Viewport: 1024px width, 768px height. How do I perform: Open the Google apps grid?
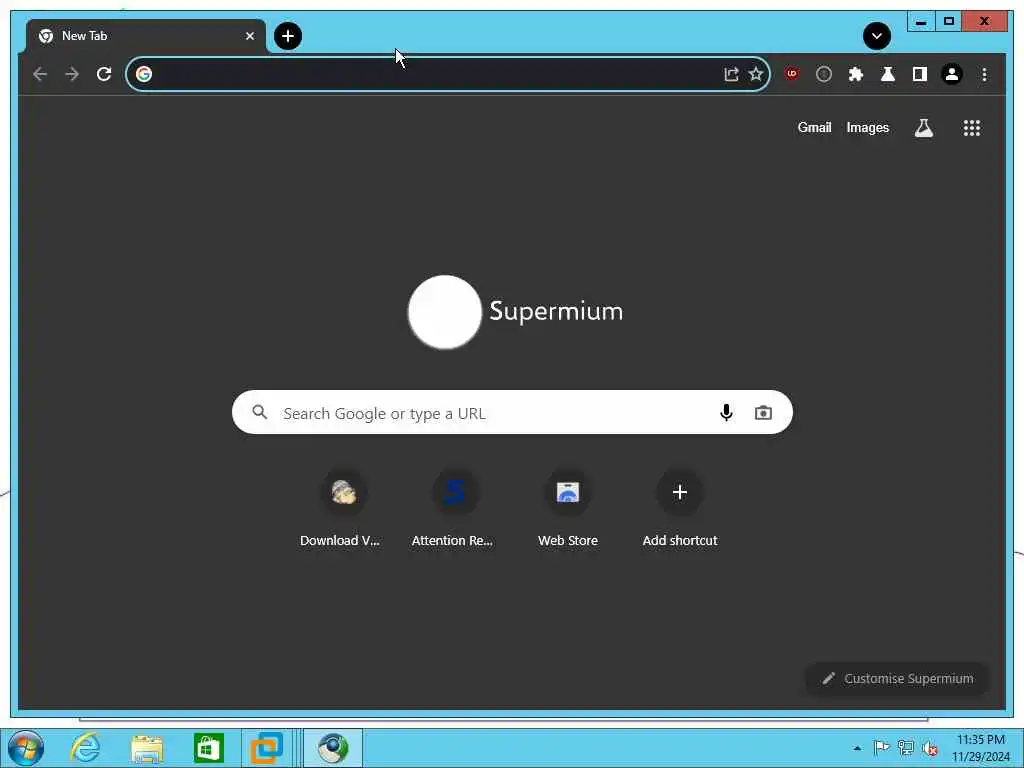click(x=972, y=128)
